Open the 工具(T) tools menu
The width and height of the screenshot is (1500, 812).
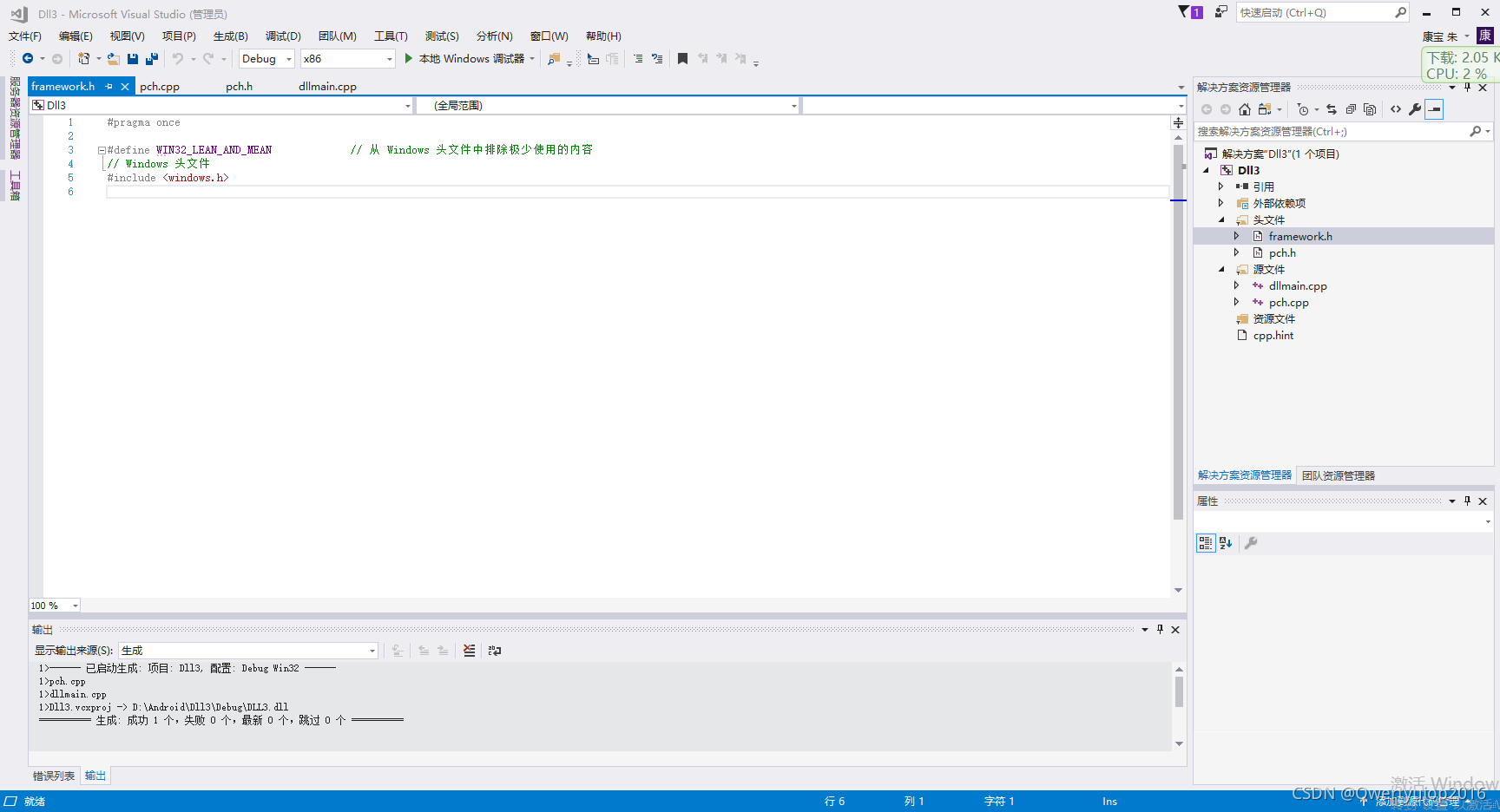(391, 36)
